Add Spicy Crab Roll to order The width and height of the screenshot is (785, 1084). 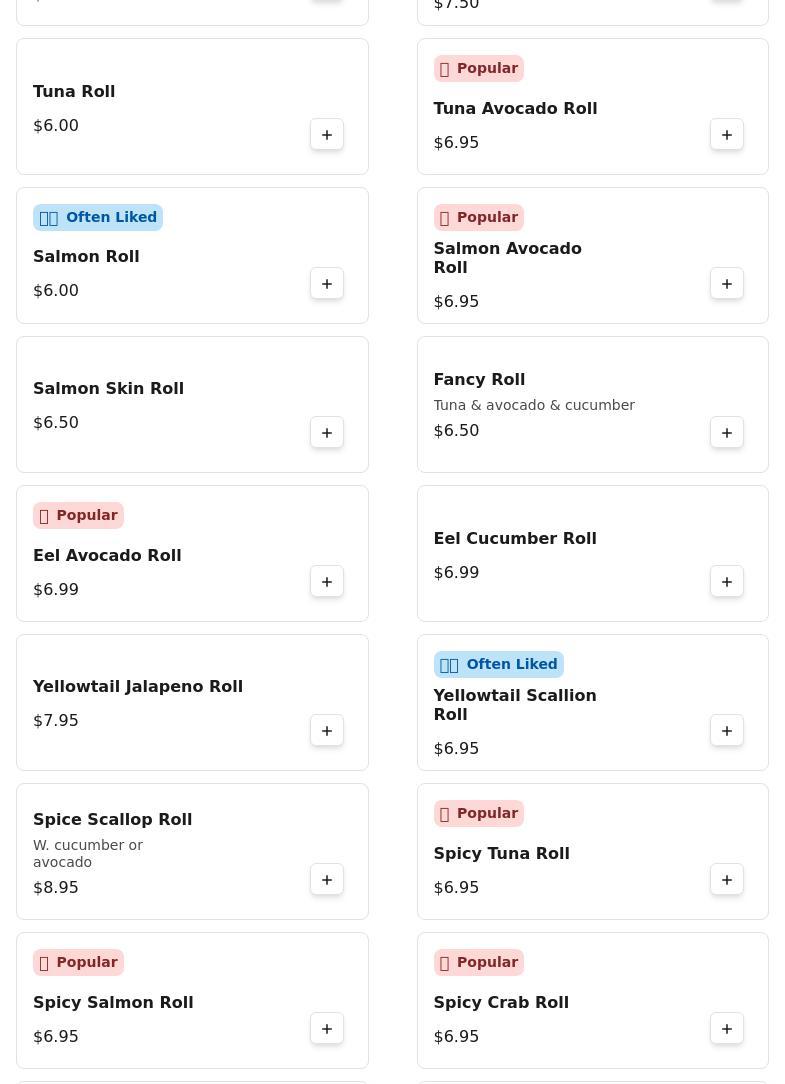tap(727, 1029)
